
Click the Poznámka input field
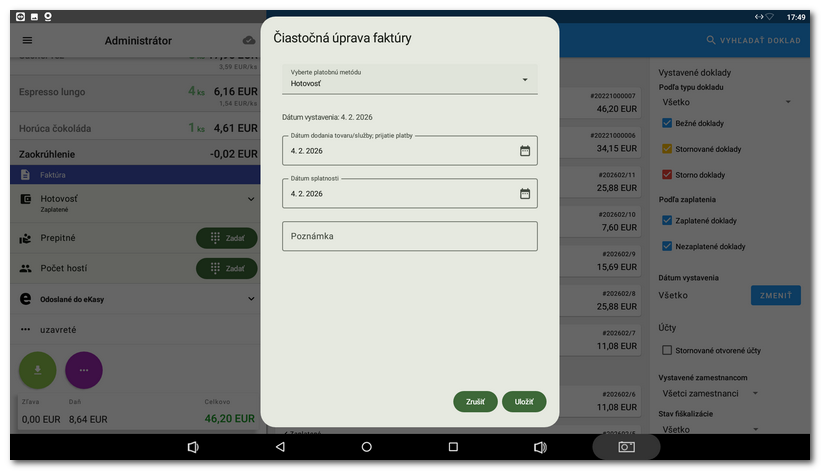(x=409, y=236)
